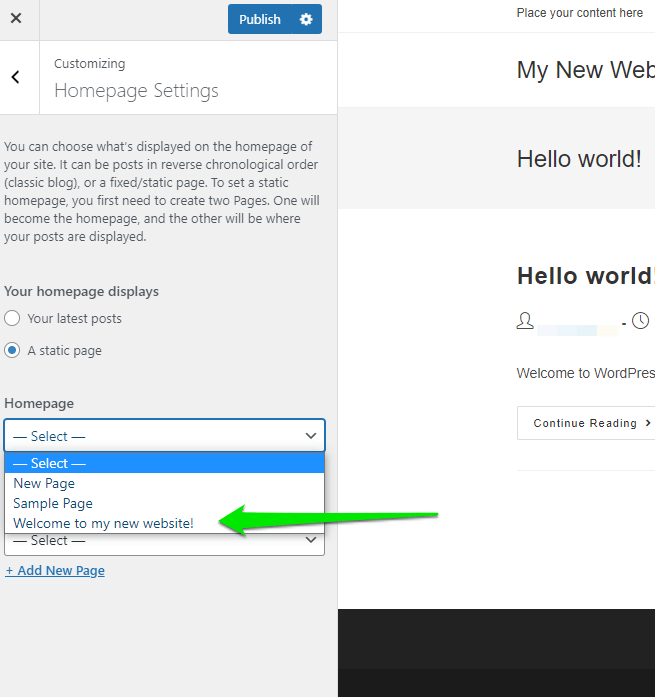Screen dimensions: 655x697
Task: Click the 'My New Web' site title
Action: [586, 70]
